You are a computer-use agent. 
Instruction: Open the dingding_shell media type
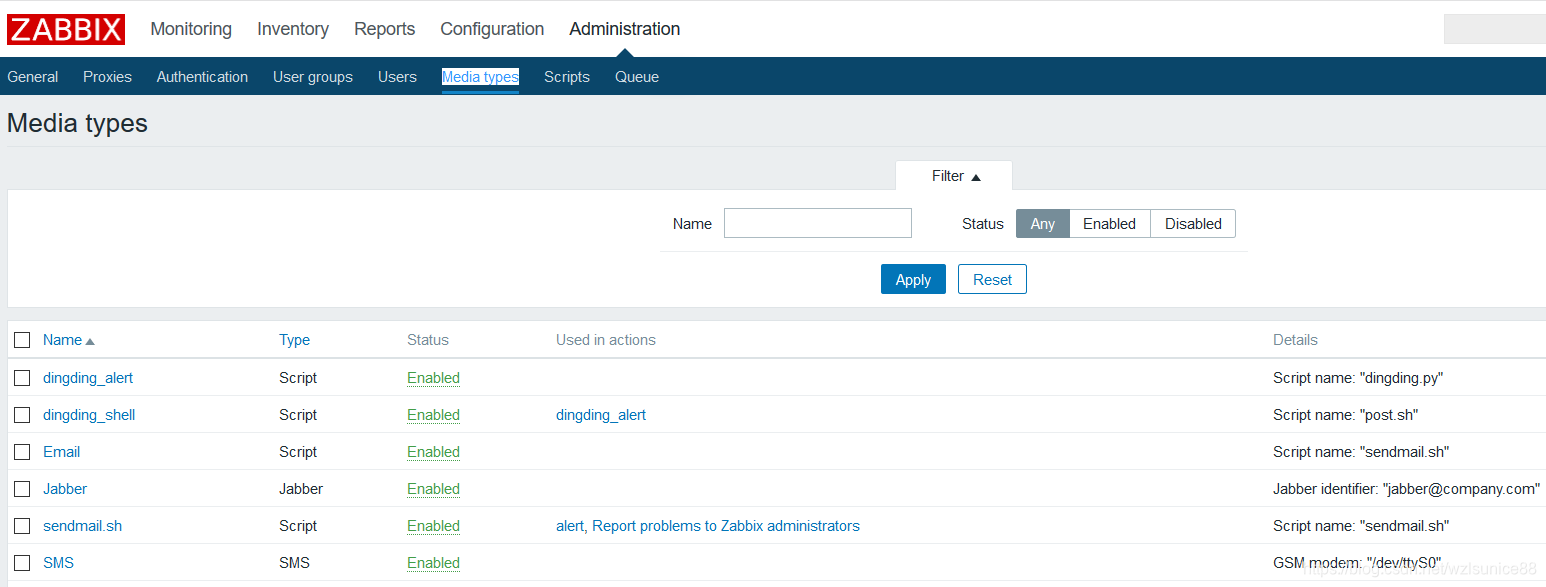89,415
